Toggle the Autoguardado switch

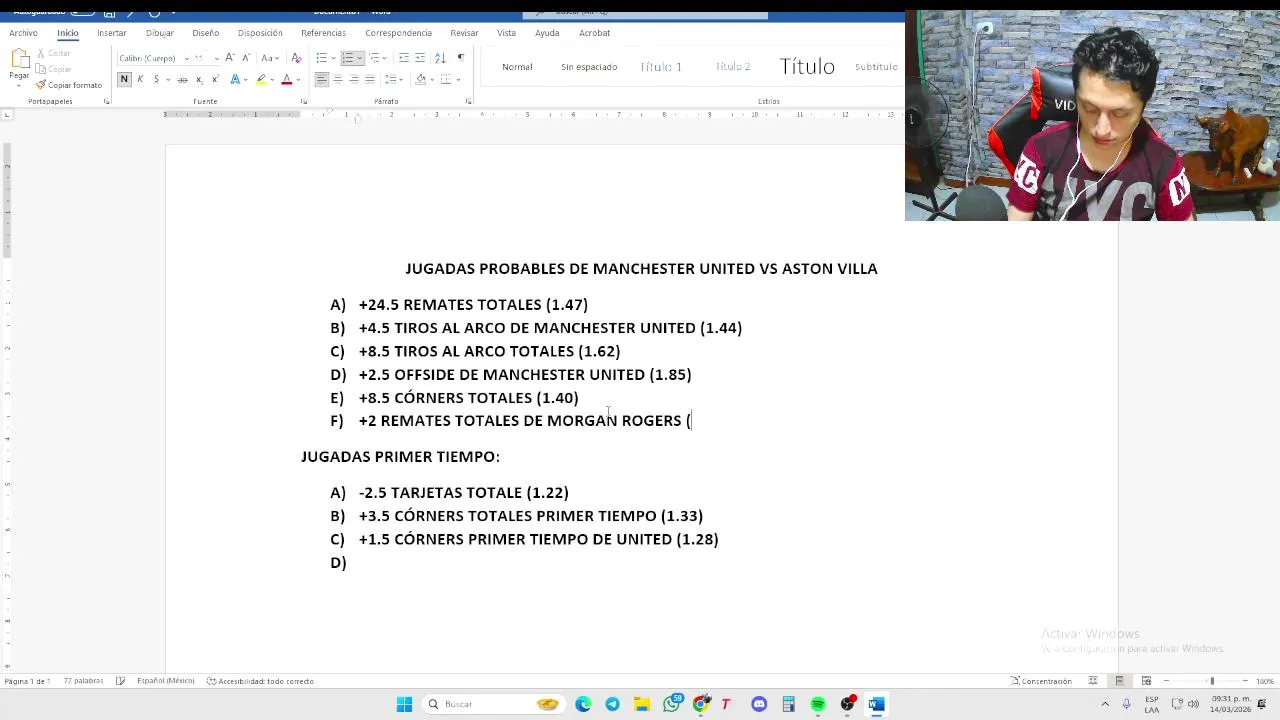pos(82,11)
